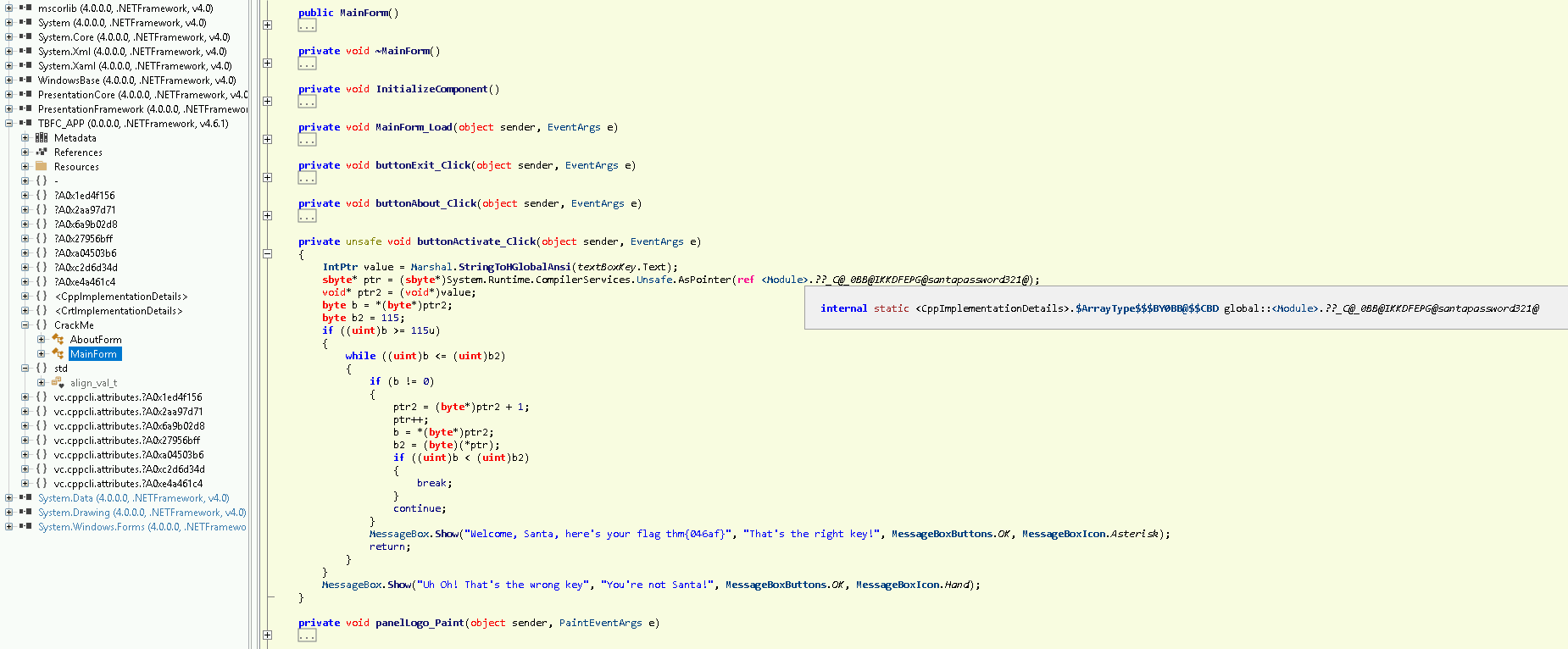Viewport: 1568px width, 649px height.
Task: Click the PaintEventArgs type reference
Action: [x=600, y=623]
